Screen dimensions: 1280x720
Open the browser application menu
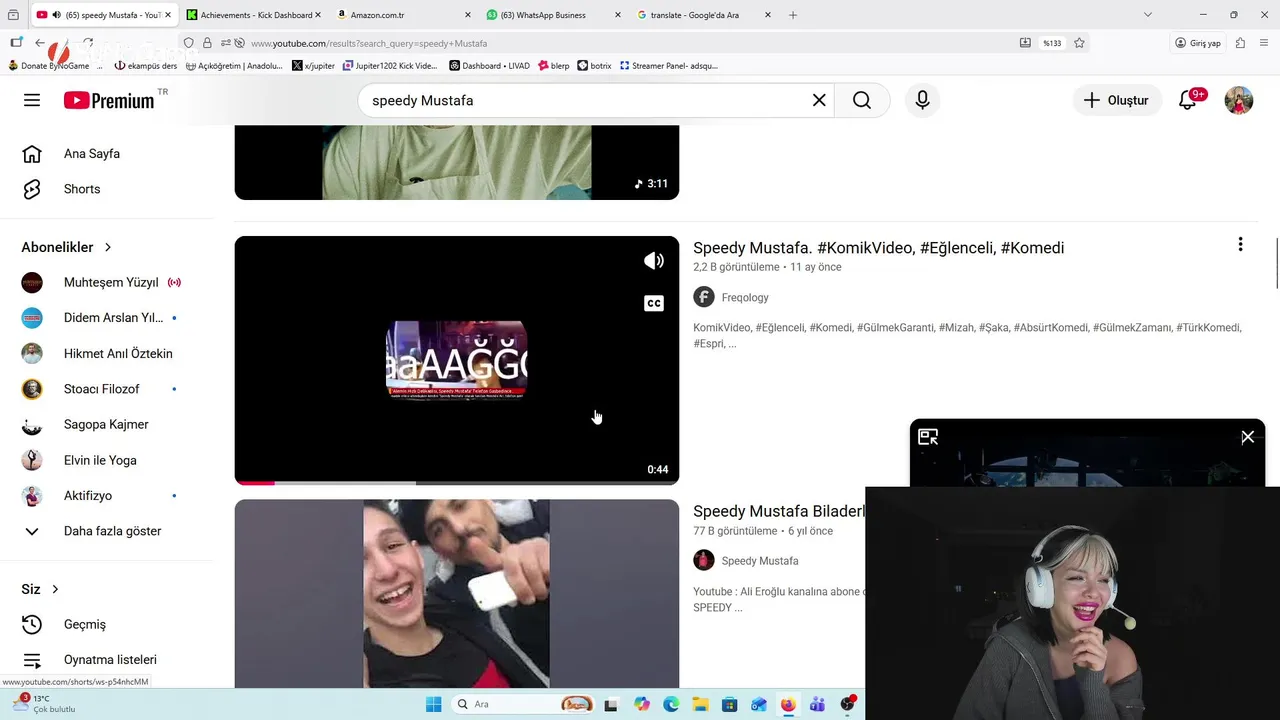coord(1264,43)
